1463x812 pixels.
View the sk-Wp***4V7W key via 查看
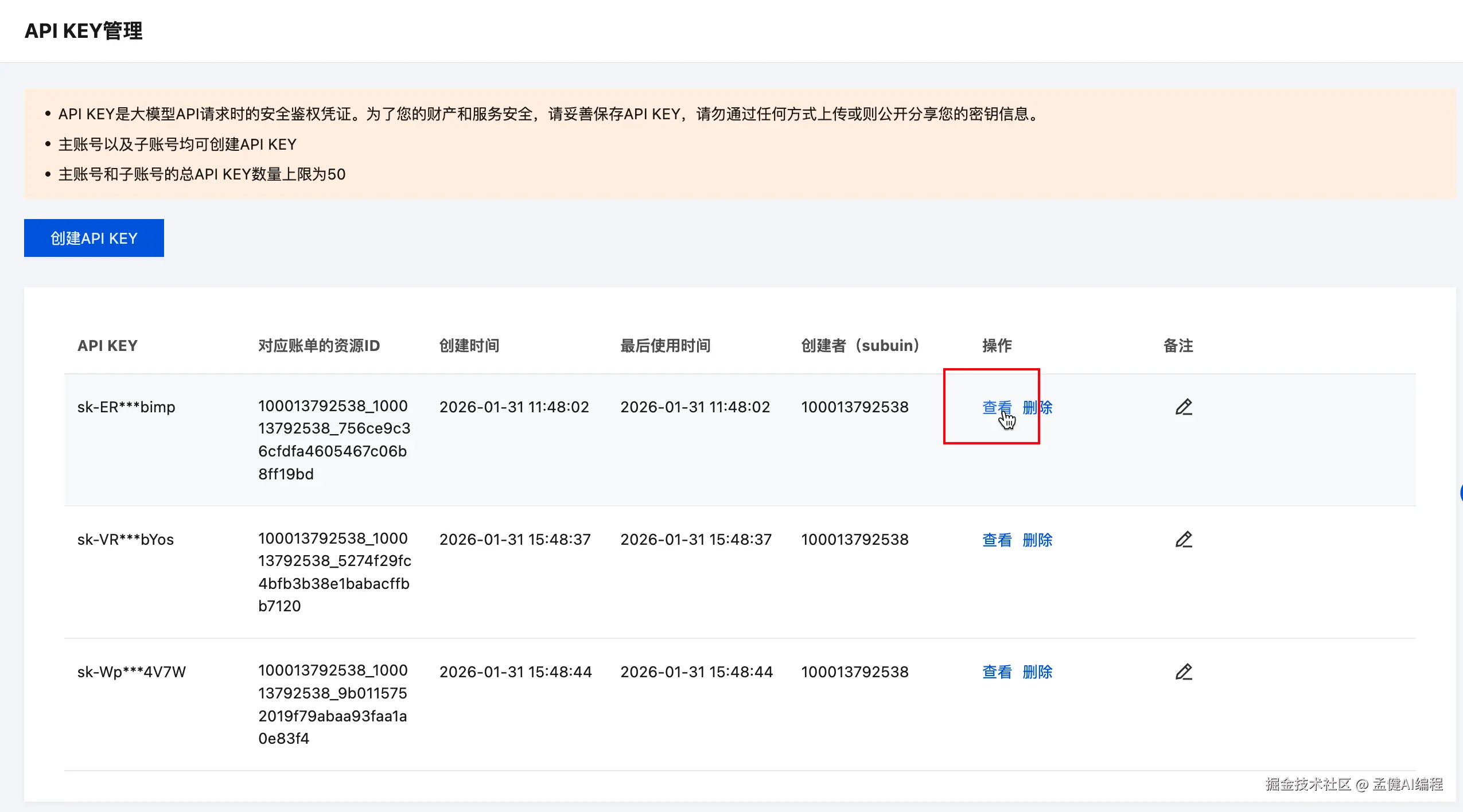996,672
